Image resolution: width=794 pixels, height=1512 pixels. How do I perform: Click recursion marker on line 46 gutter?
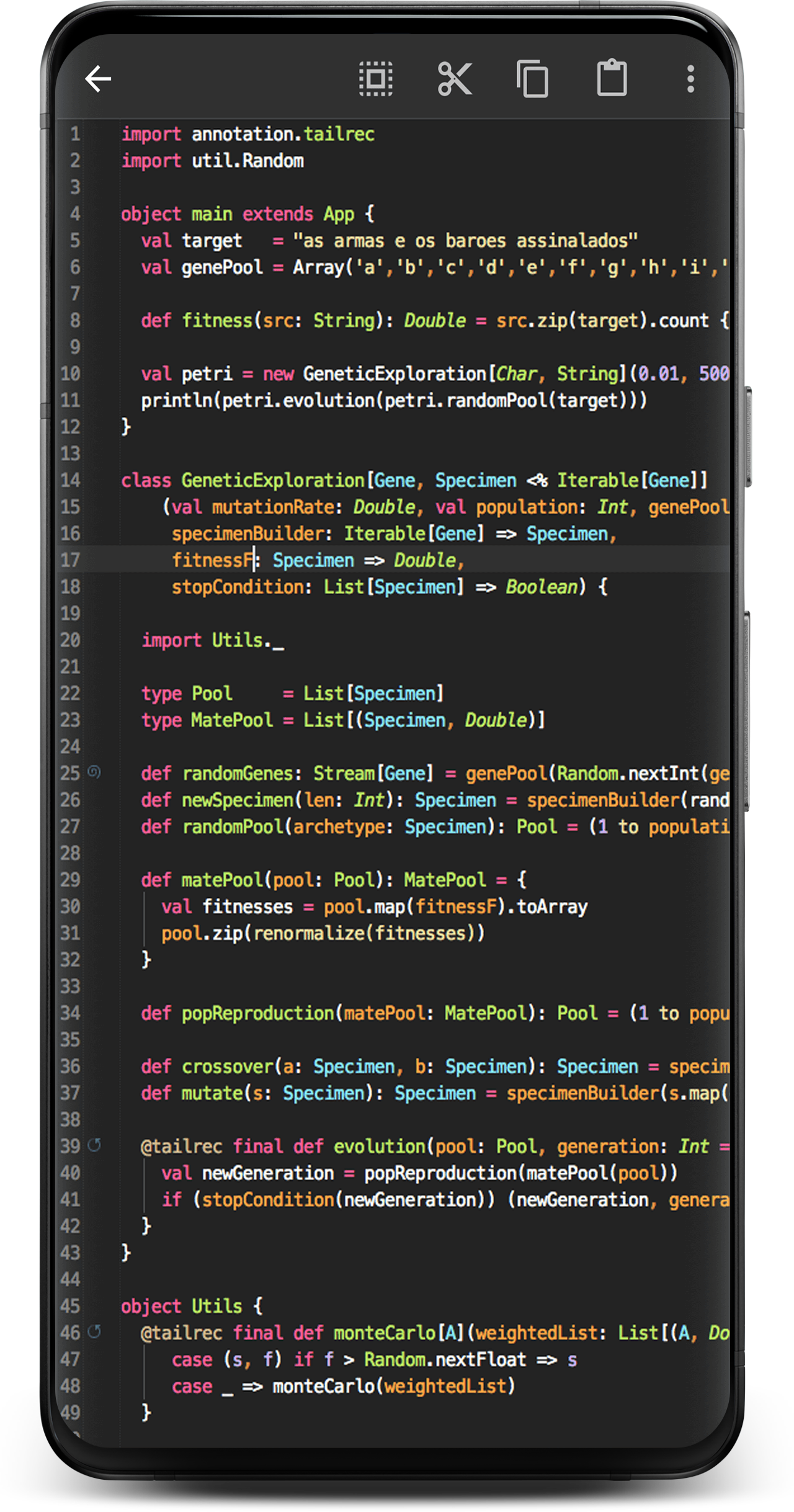(94, 1331)
